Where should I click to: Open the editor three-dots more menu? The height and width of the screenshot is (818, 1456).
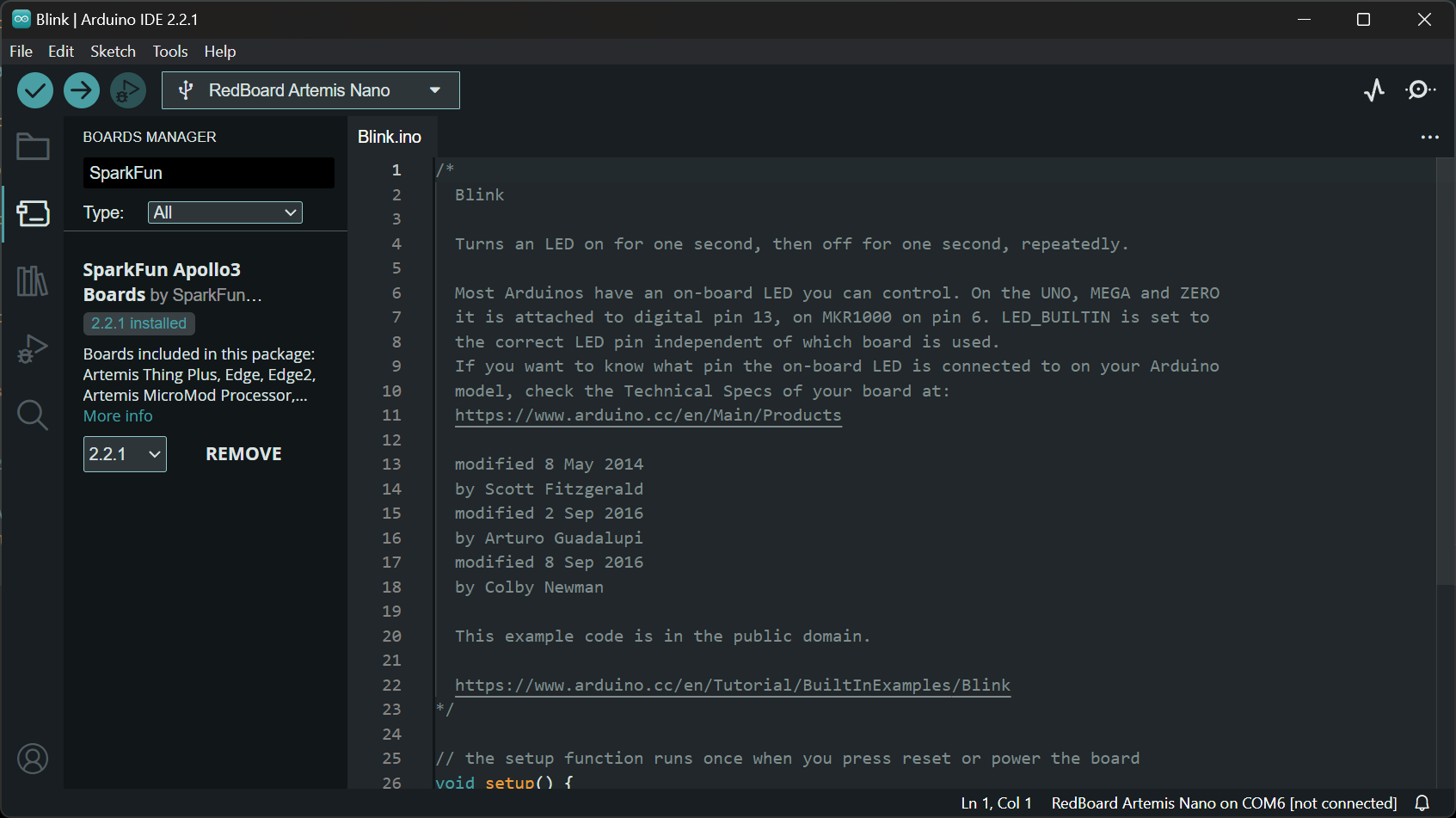1430,137
